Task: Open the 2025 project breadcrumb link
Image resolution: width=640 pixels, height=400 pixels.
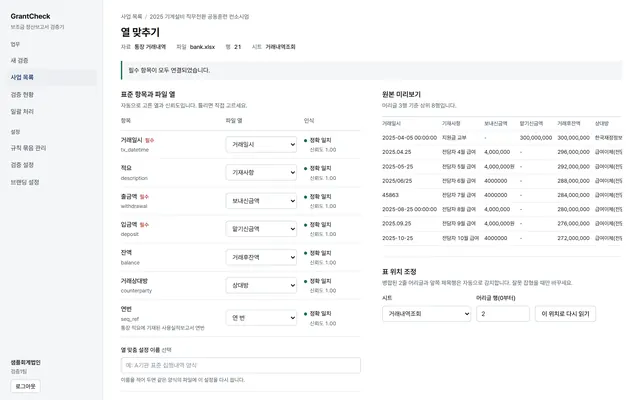Action: coord(199,17)
